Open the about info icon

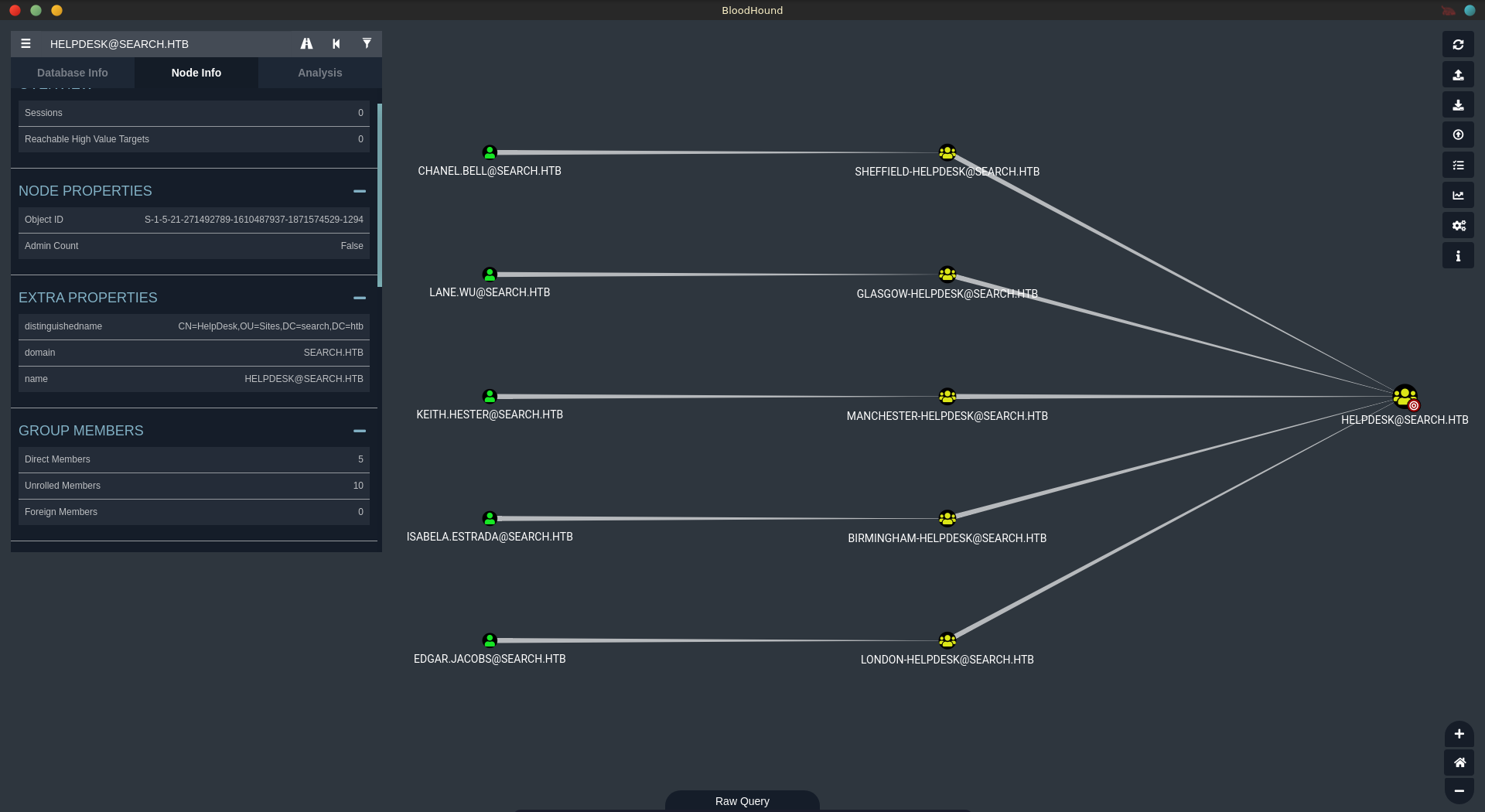point(1458,256)
